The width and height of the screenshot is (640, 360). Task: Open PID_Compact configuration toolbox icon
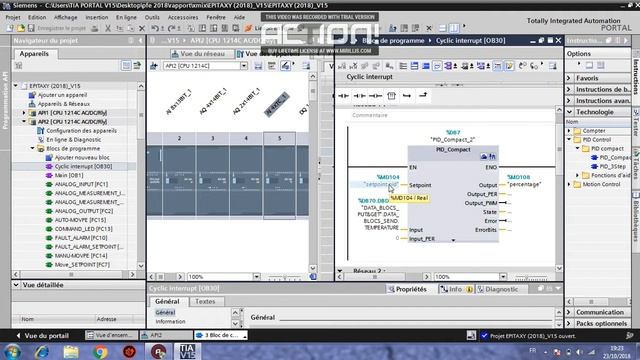484,156
